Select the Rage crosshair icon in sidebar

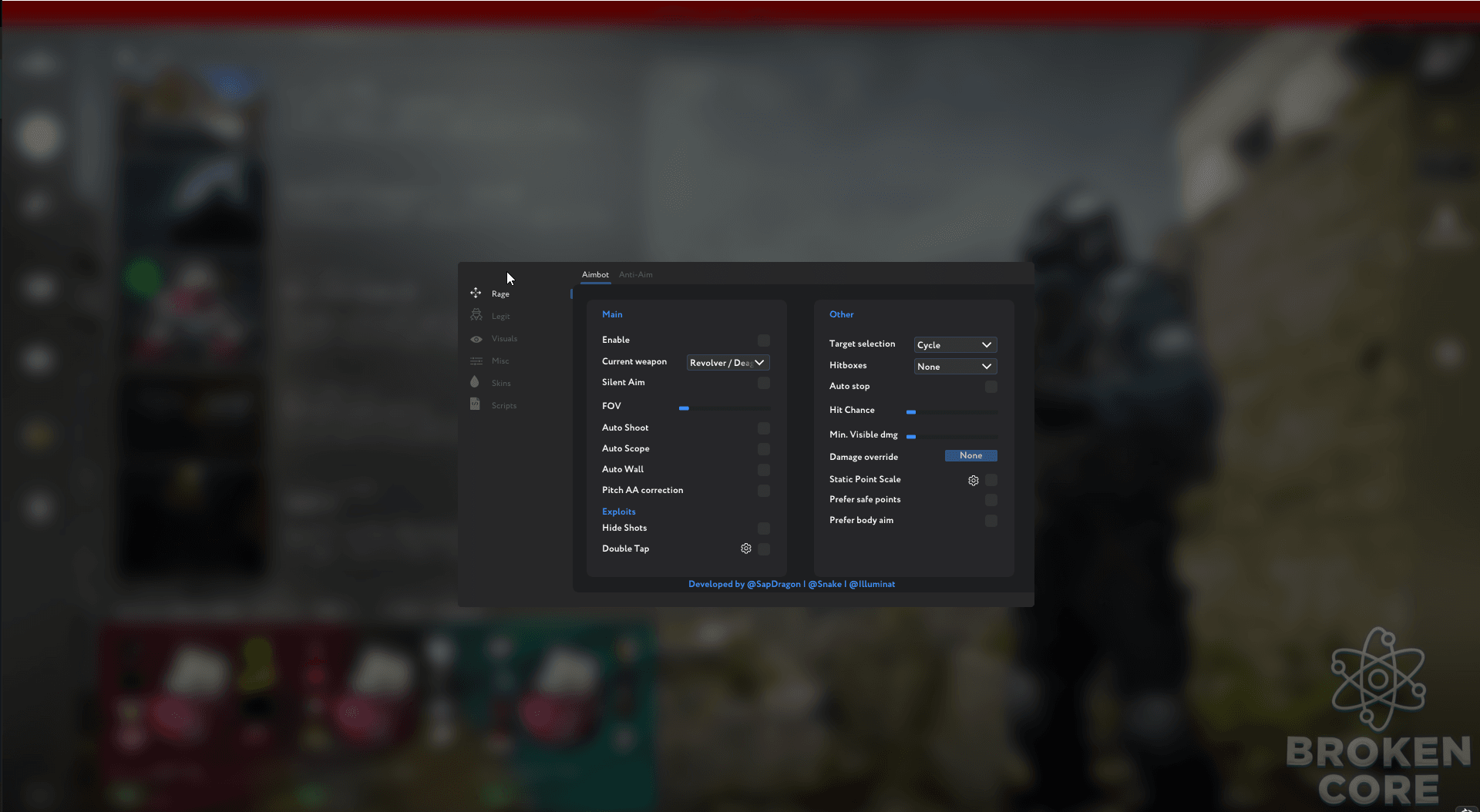[x=476, y=293]
